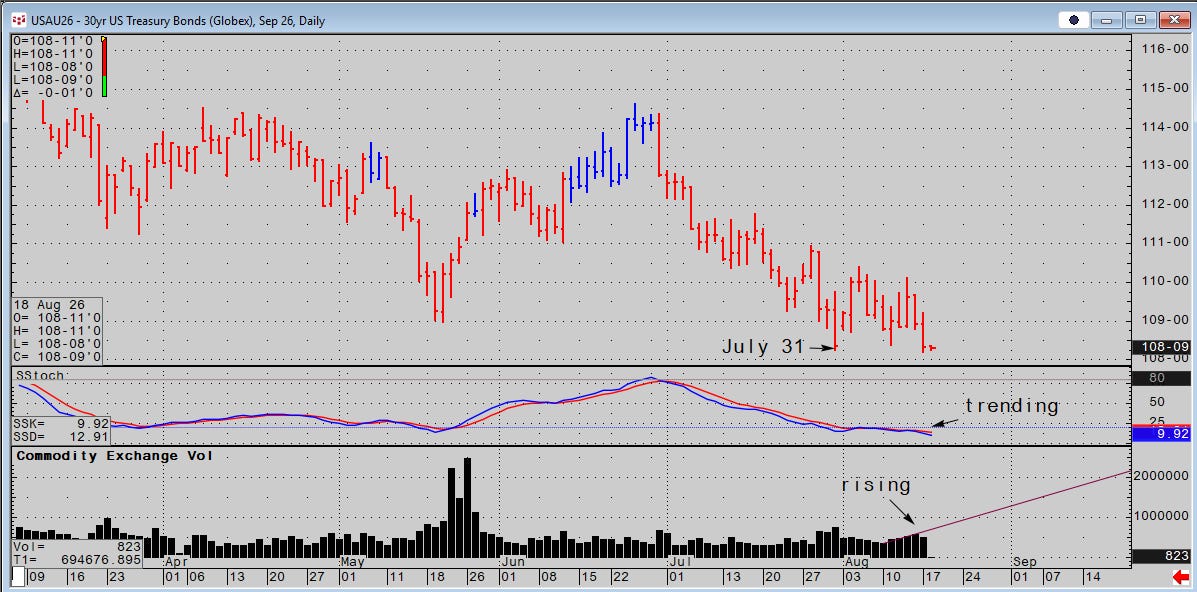Viewport: 1197px width, 592px height.
Task: Select the 113-00 price scale label
Action: point(1167,165)
